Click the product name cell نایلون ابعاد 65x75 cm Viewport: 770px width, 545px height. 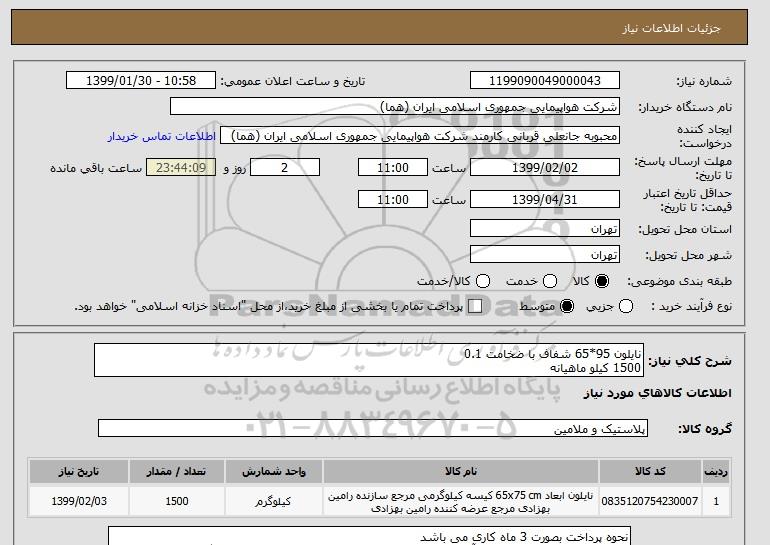[461, 501]
